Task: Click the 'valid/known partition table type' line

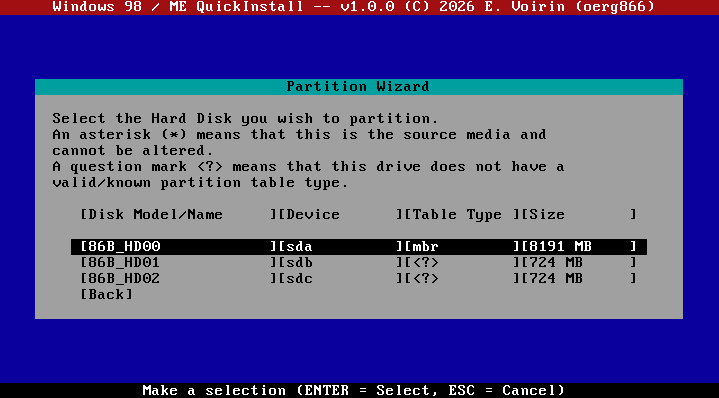Action: 200,182
